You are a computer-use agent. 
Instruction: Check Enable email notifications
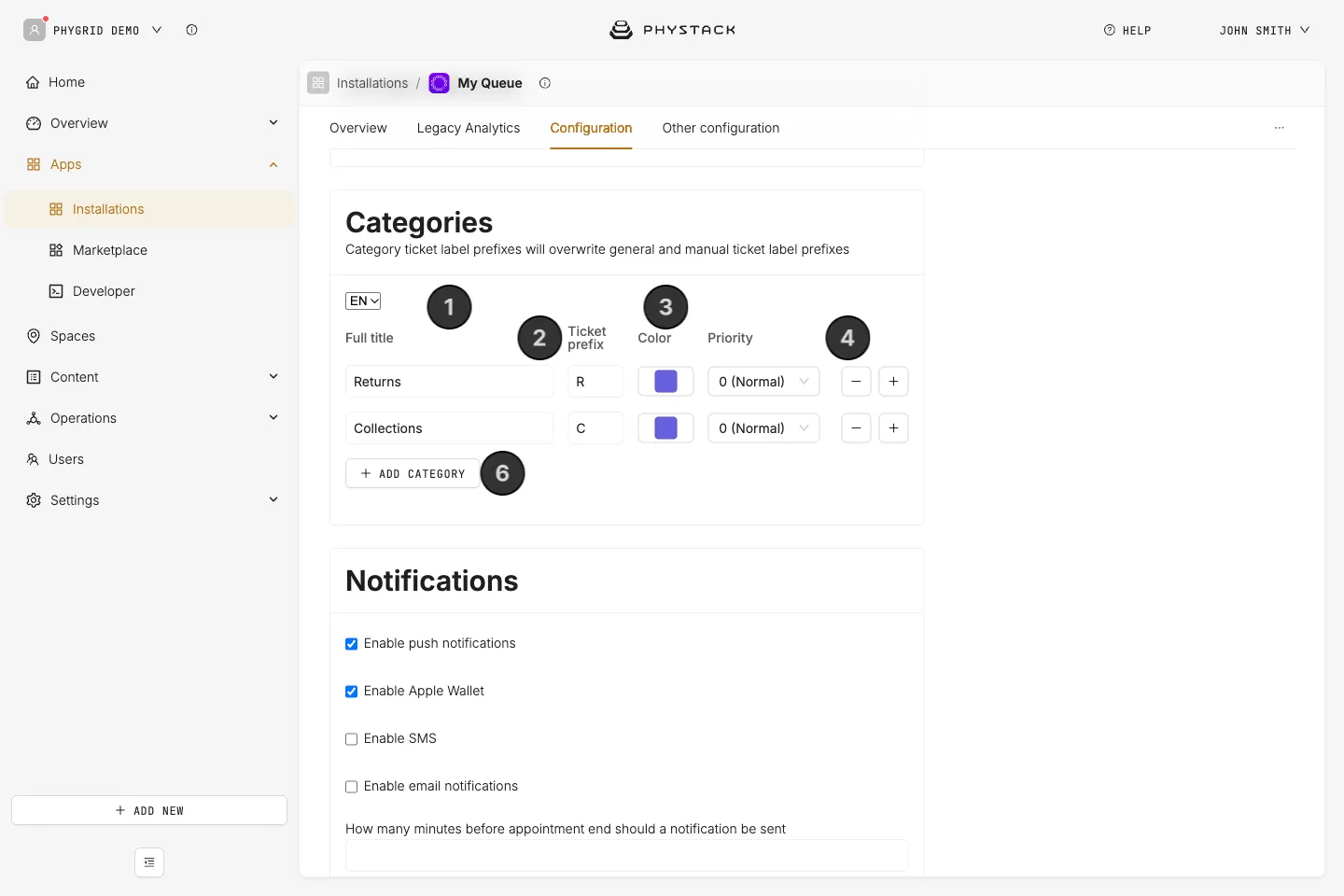[x=352, y=787]
